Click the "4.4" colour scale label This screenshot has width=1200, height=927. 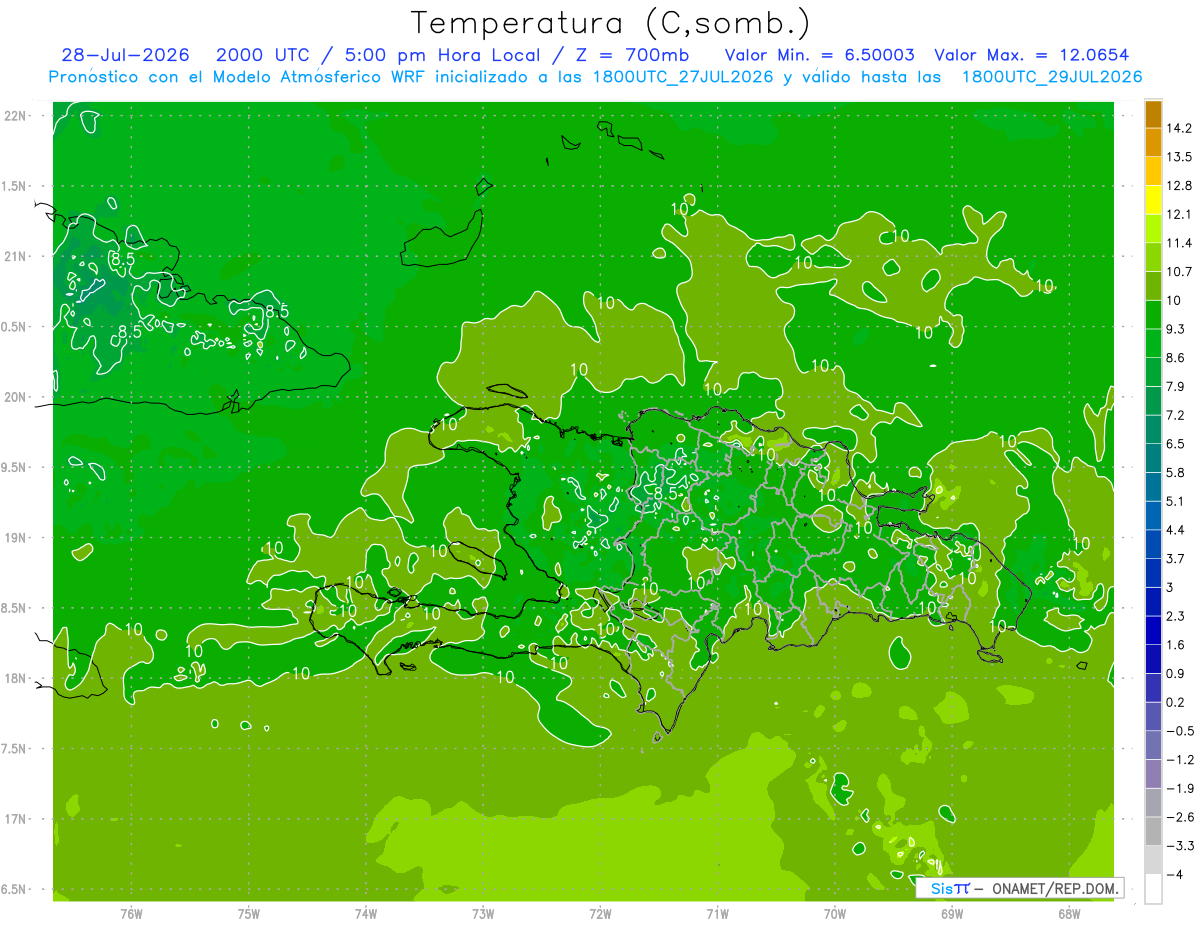[1176, 530]
